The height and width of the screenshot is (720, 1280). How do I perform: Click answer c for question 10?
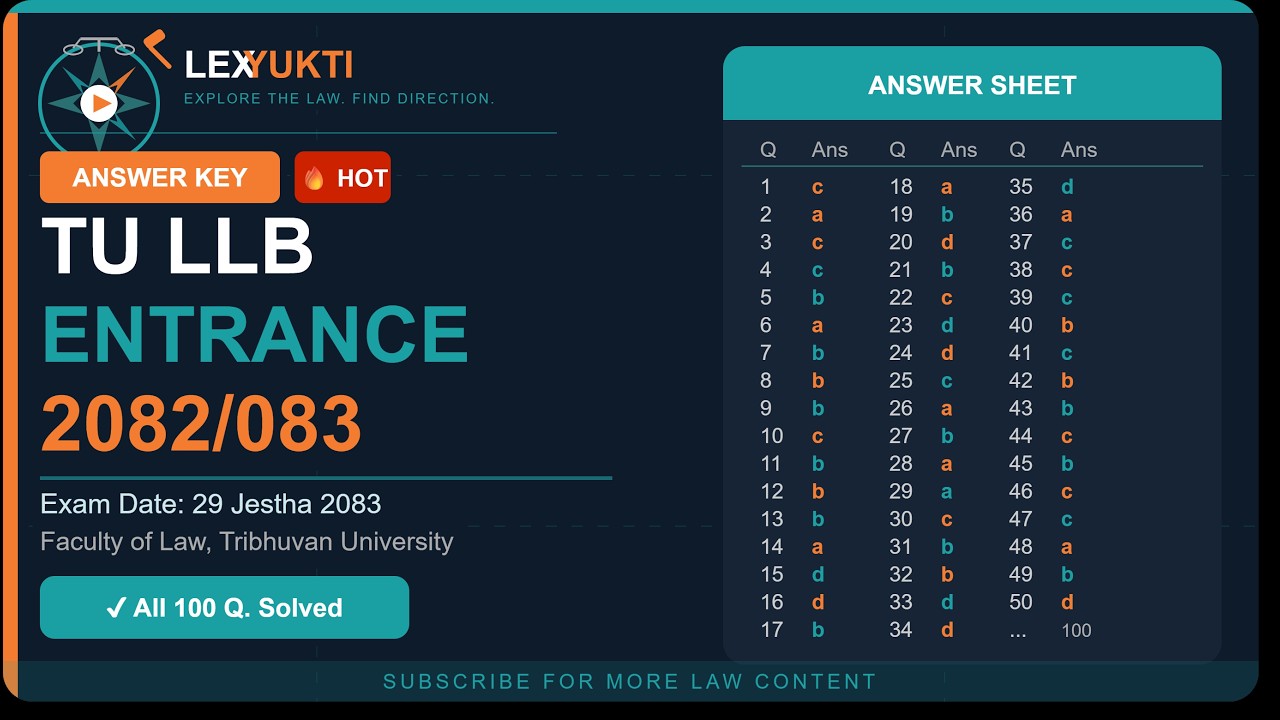pyautogui.click(x=817, y=436)
